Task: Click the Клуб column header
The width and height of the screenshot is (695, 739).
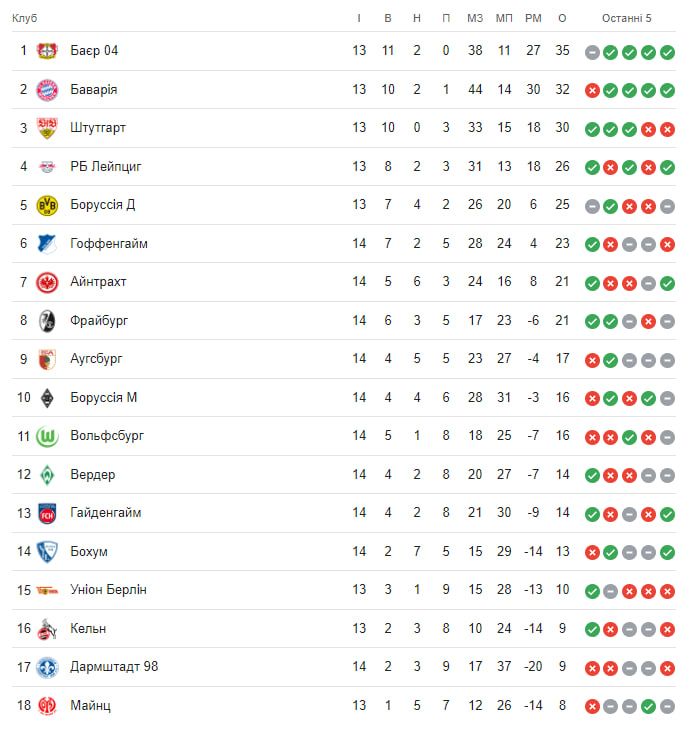Action: (26, 18)
